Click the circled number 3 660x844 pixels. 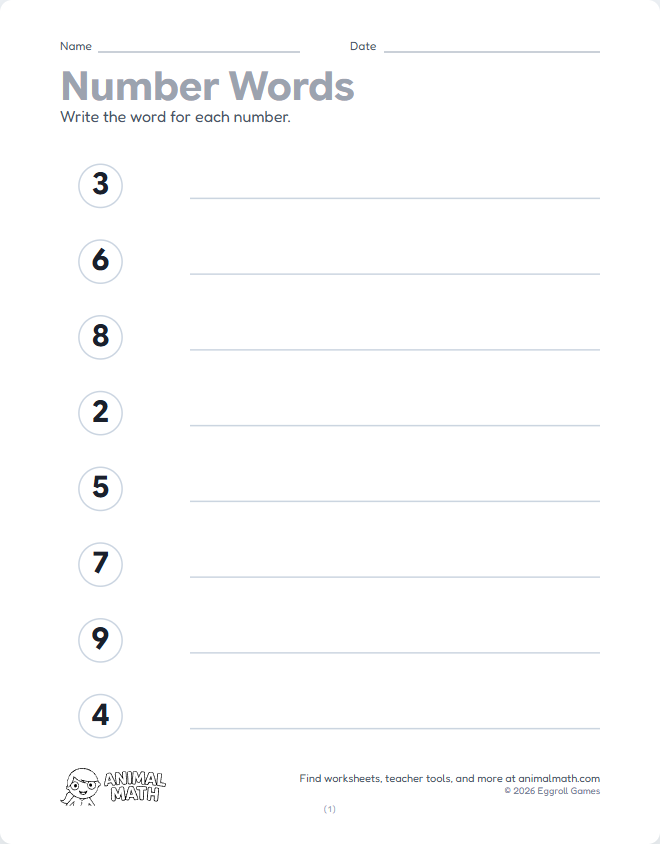tap(100, 185)
